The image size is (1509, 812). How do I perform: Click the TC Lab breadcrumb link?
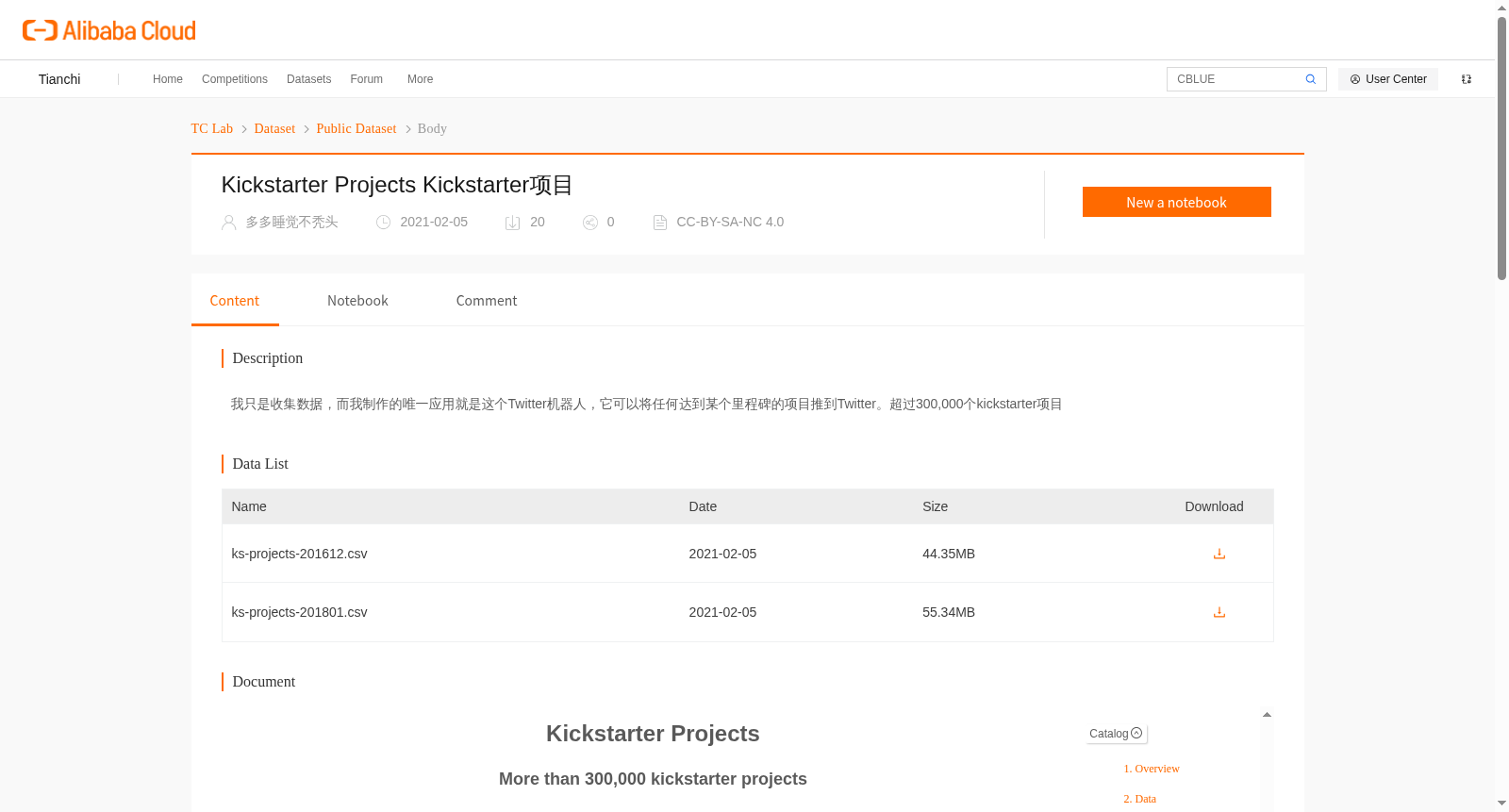[x=212, y=129]
